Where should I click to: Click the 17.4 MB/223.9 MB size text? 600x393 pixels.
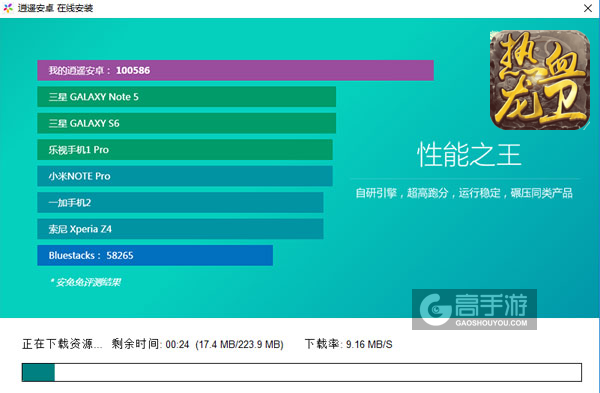[239, 344]
